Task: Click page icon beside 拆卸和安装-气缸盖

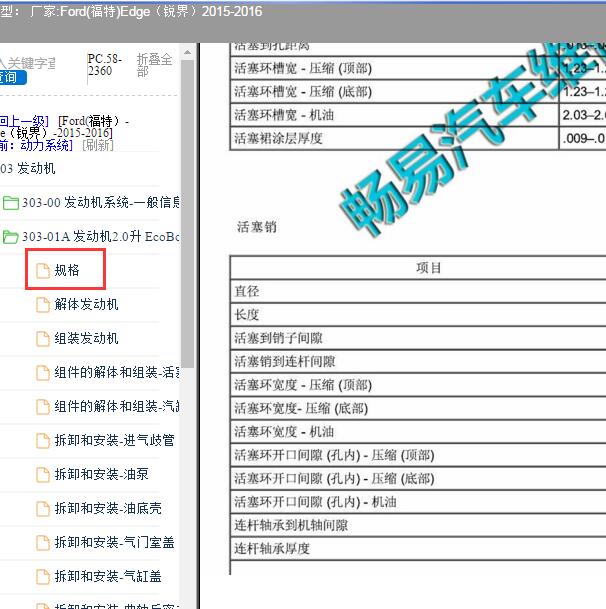Action: pyautogui.click(x=43, y=576)
